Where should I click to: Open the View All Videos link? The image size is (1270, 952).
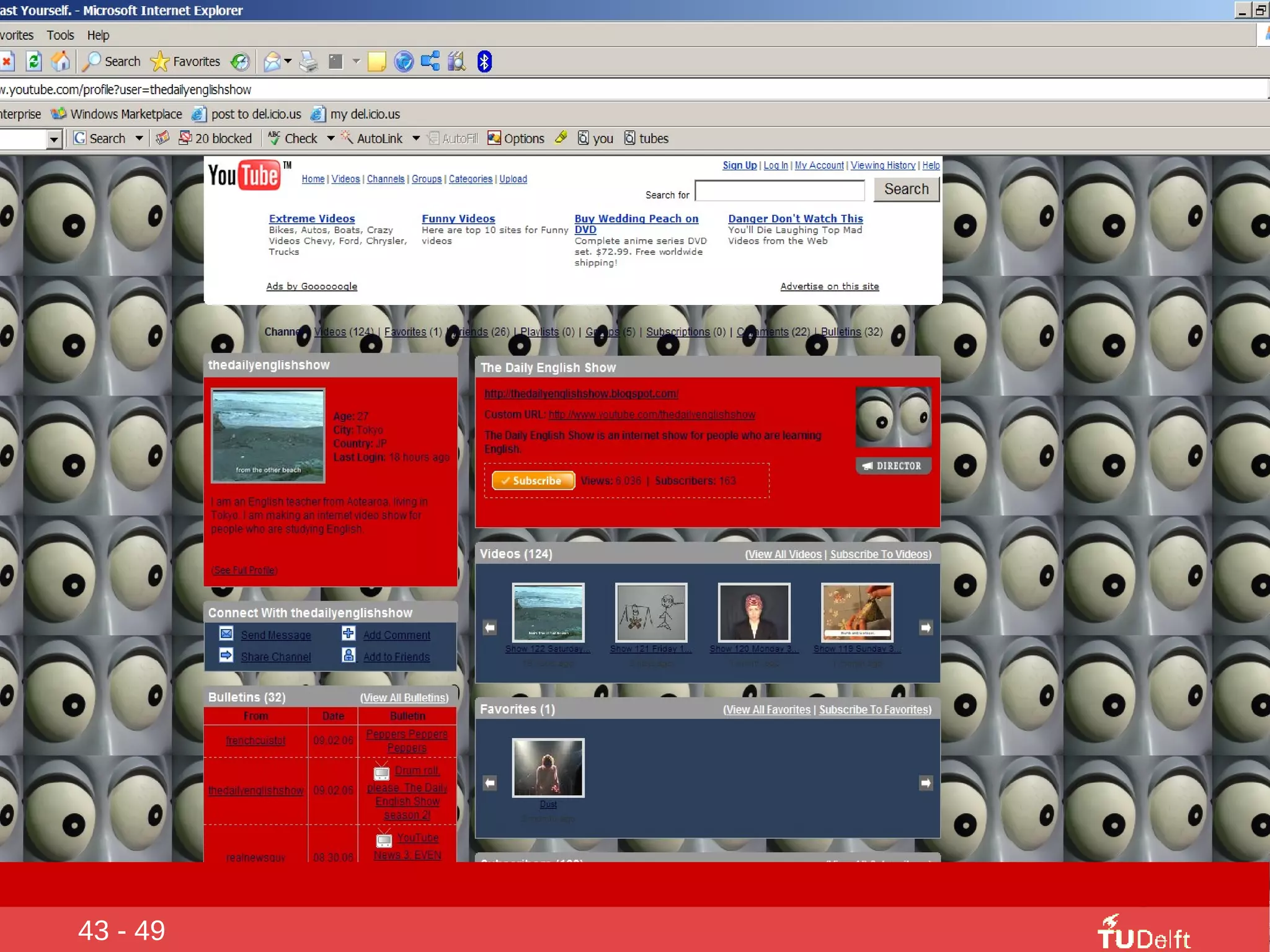[784, 554]
